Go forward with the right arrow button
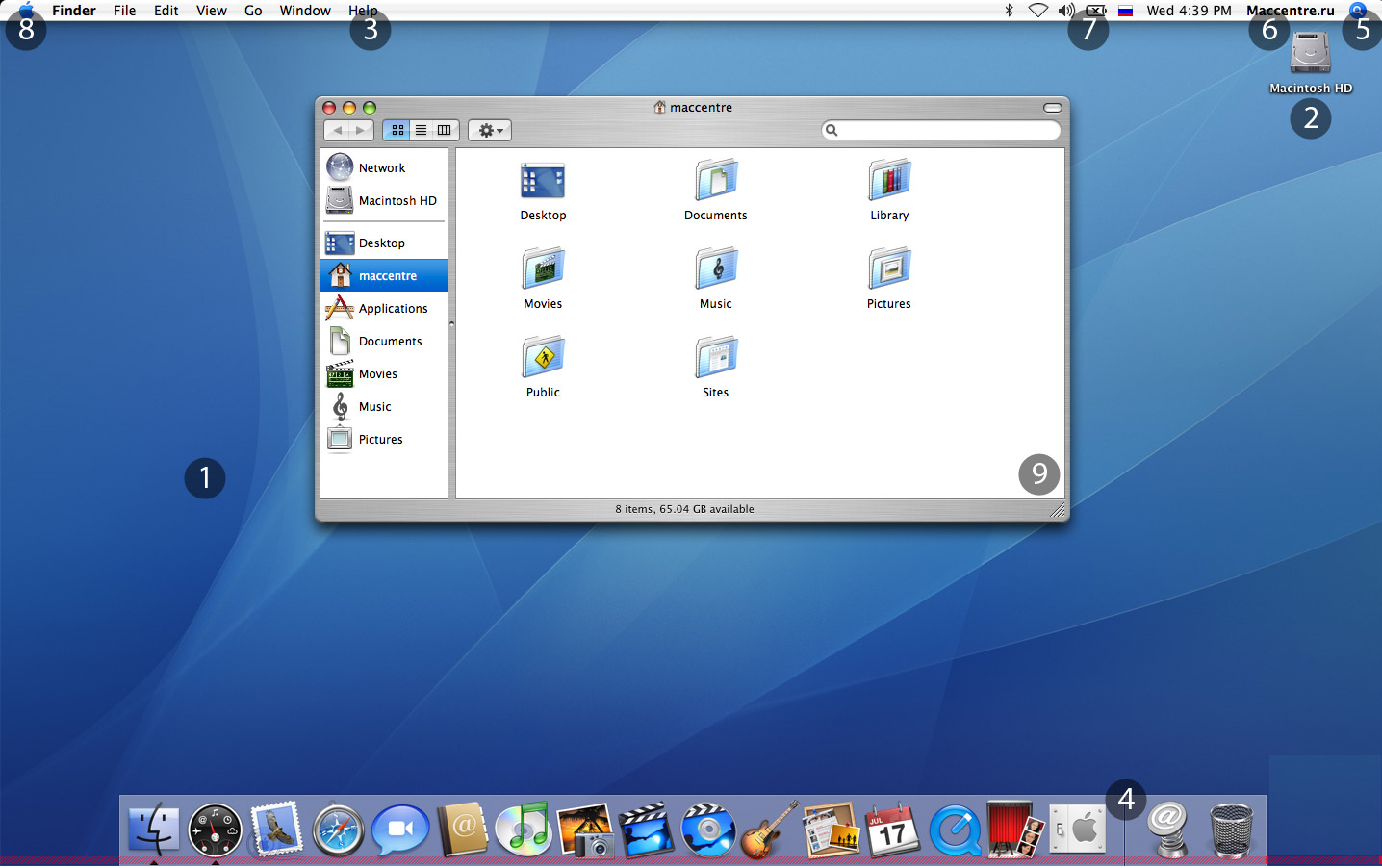Viewport: 1382px width, 868px height. (362, 130)
